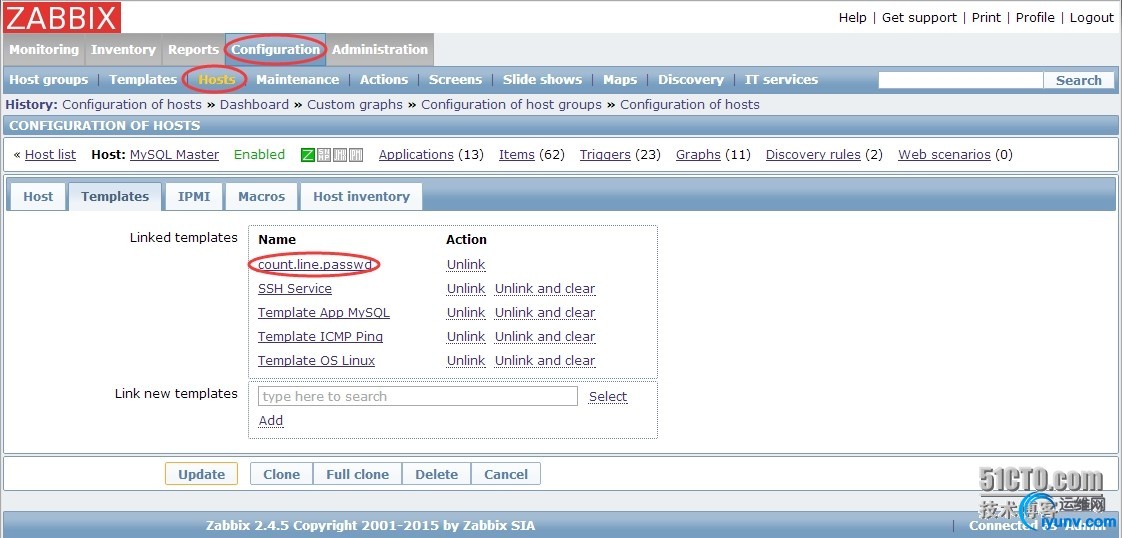1122x538 pixels.
Task: Open the Profile link
Action: click(1035, 18)
